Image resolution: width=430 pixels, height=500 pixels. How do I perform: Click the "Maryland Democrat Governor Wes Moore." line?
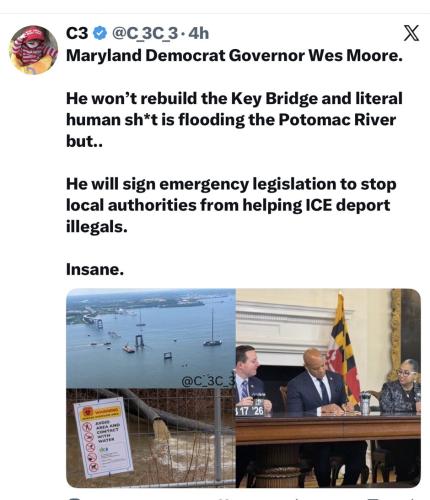pos(234,55)
